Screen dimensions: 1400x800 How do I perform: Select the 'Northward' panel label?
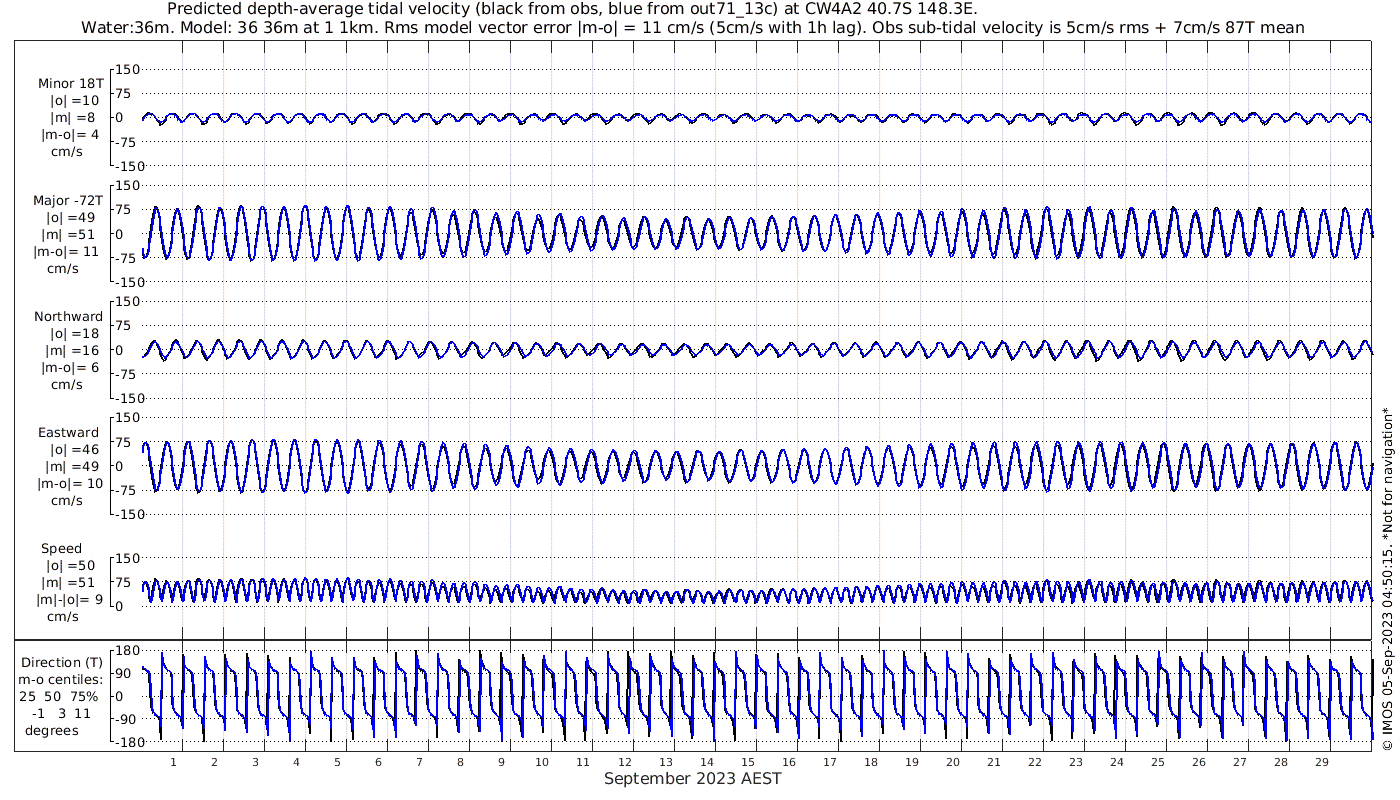point(68,316)
